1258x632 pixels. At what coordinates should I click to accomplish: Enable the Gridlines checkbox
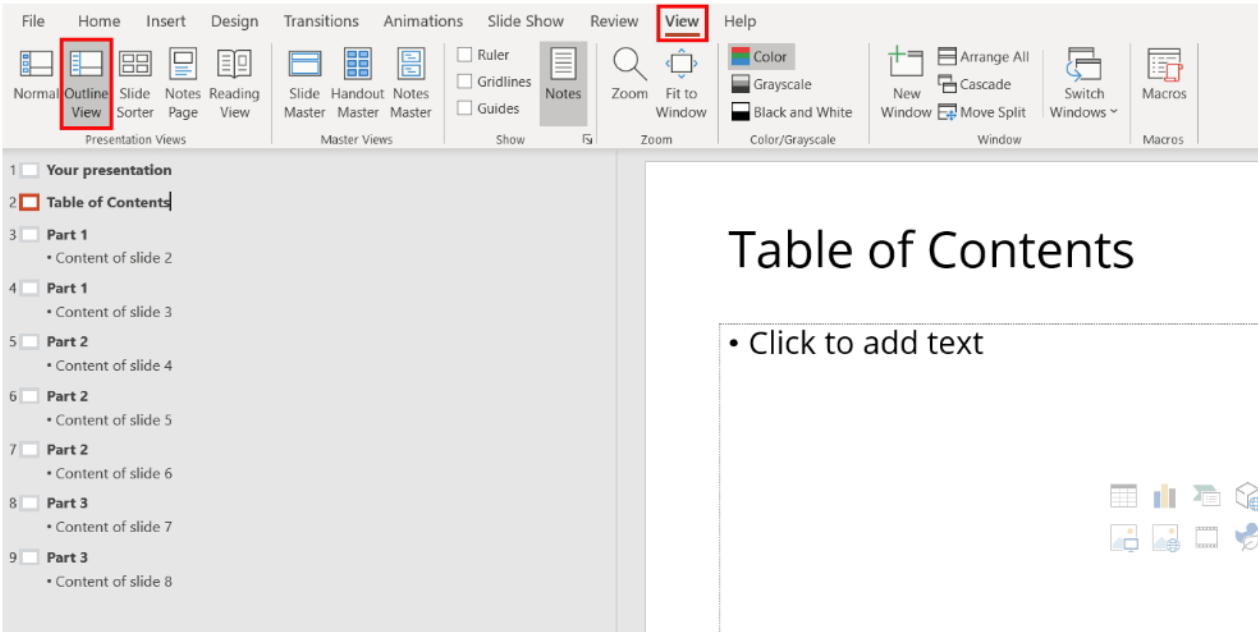click(x=465, y=82)
